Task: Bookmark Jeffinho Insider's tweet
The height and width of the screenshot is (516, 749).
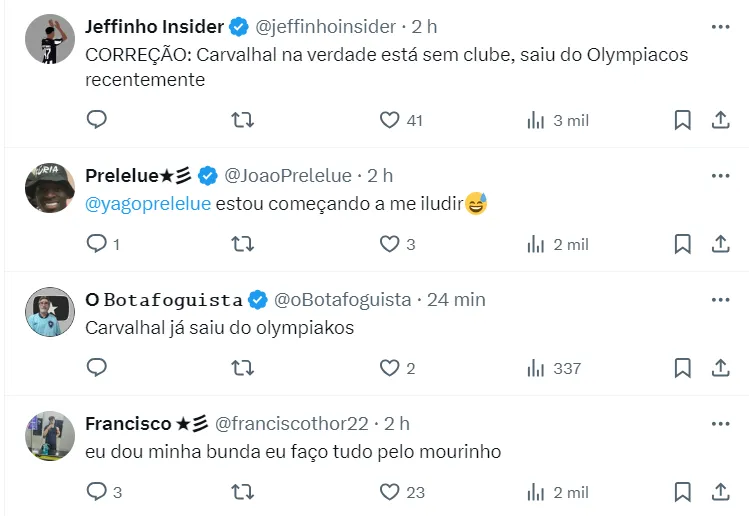Action: click(682, 120)
